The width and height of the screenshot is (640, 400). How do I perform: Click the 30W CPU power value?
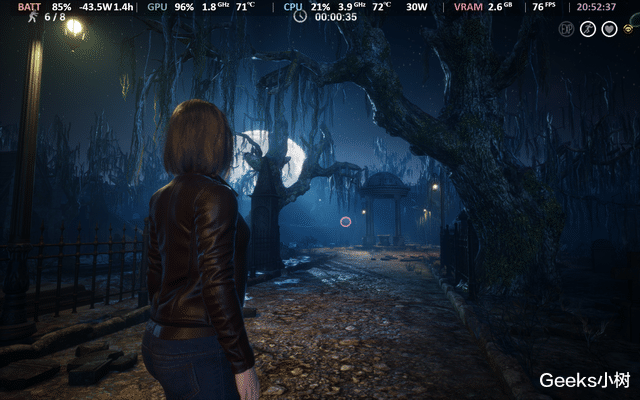(417, 7)
